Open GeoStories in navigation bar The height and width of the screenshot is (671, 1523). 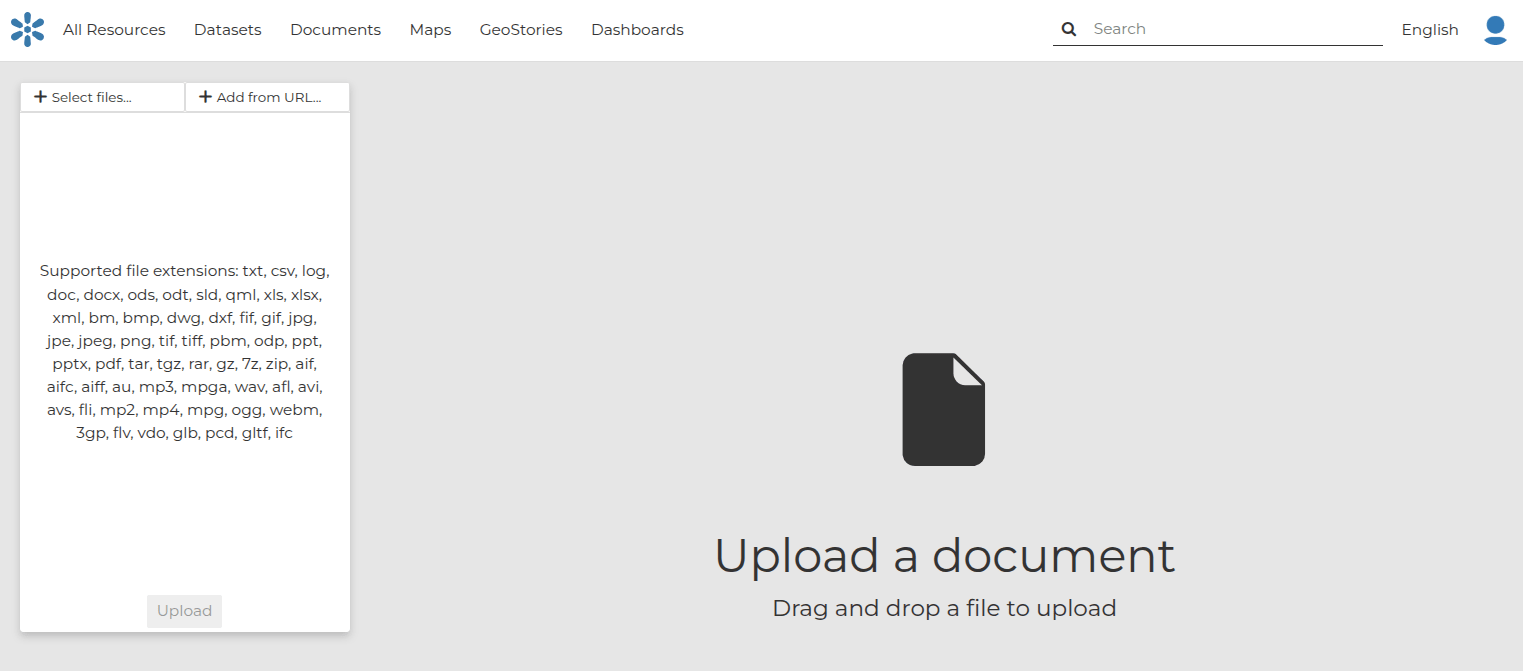point(521,30)
